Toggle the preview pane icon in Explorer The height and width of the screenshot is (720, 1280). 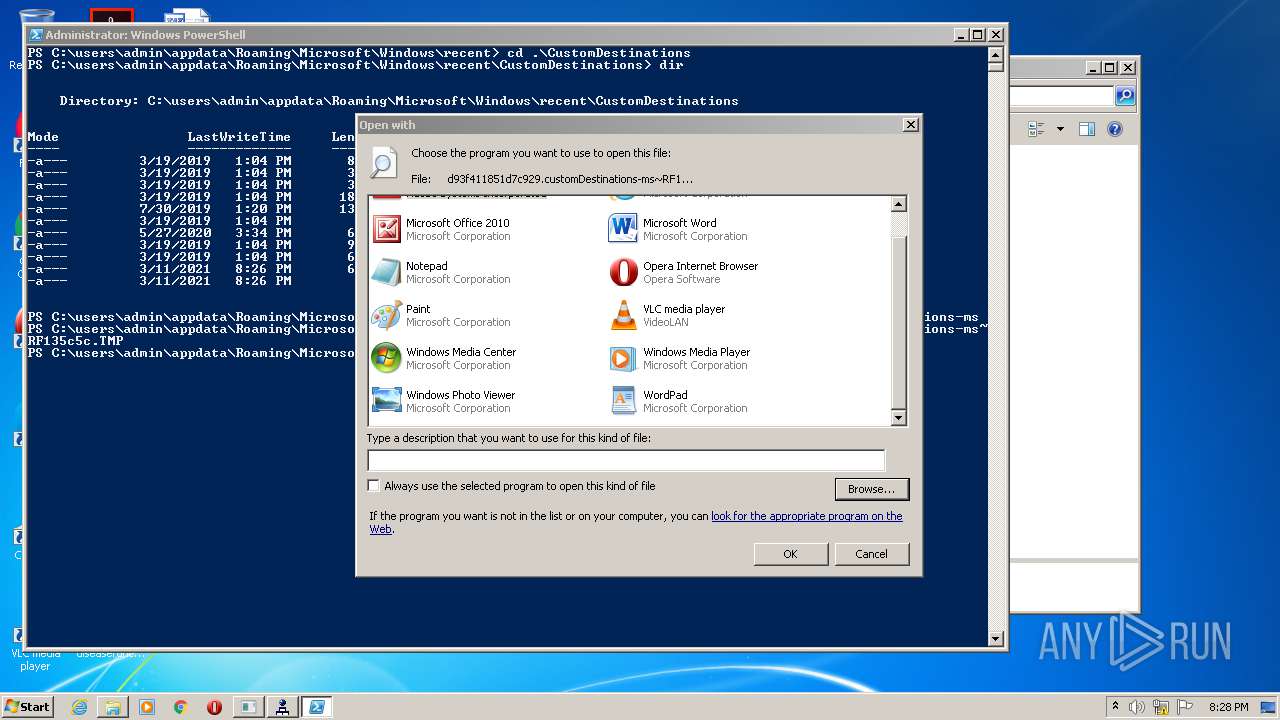(x=1087, y=129)
